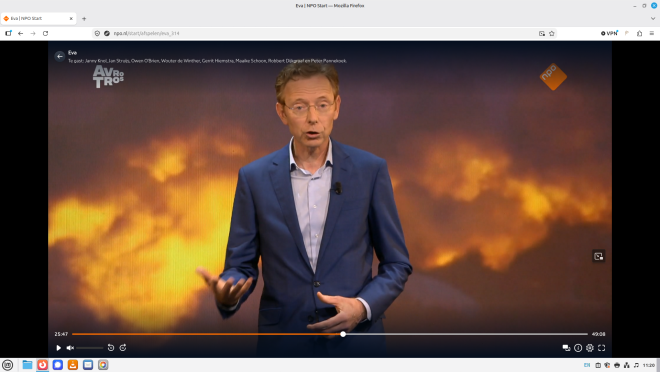Image resolution: width=660 pixels, height=372 pixels.
Task: Open clipboard manager tray icon
Action: coord(598,365)
